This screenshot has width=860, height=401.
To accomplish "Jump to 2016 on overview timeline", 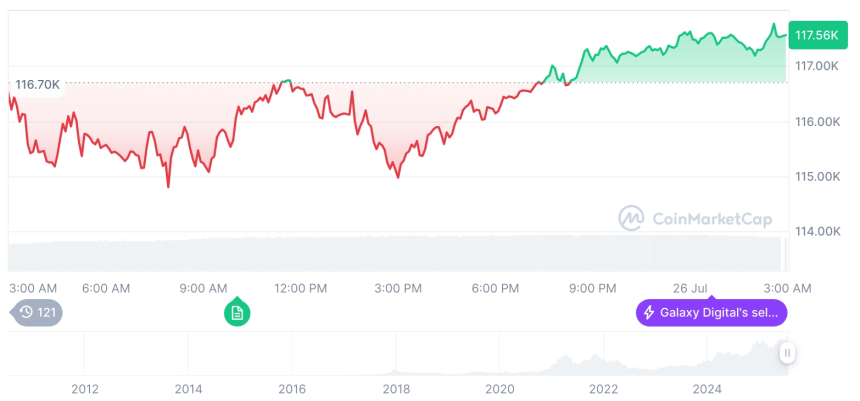I will point(291,388).
